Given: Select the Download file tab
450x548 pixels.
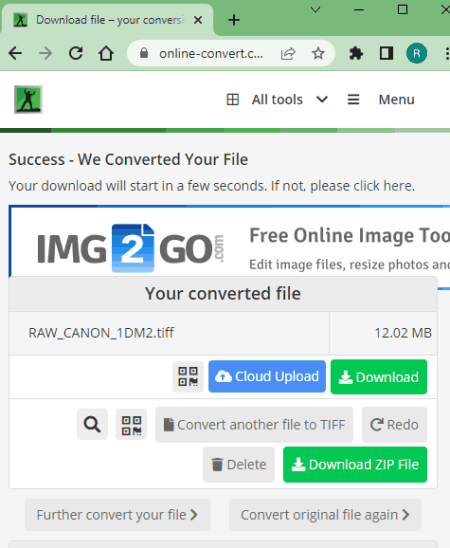Looking at the screenshot, I should (108, 20).
